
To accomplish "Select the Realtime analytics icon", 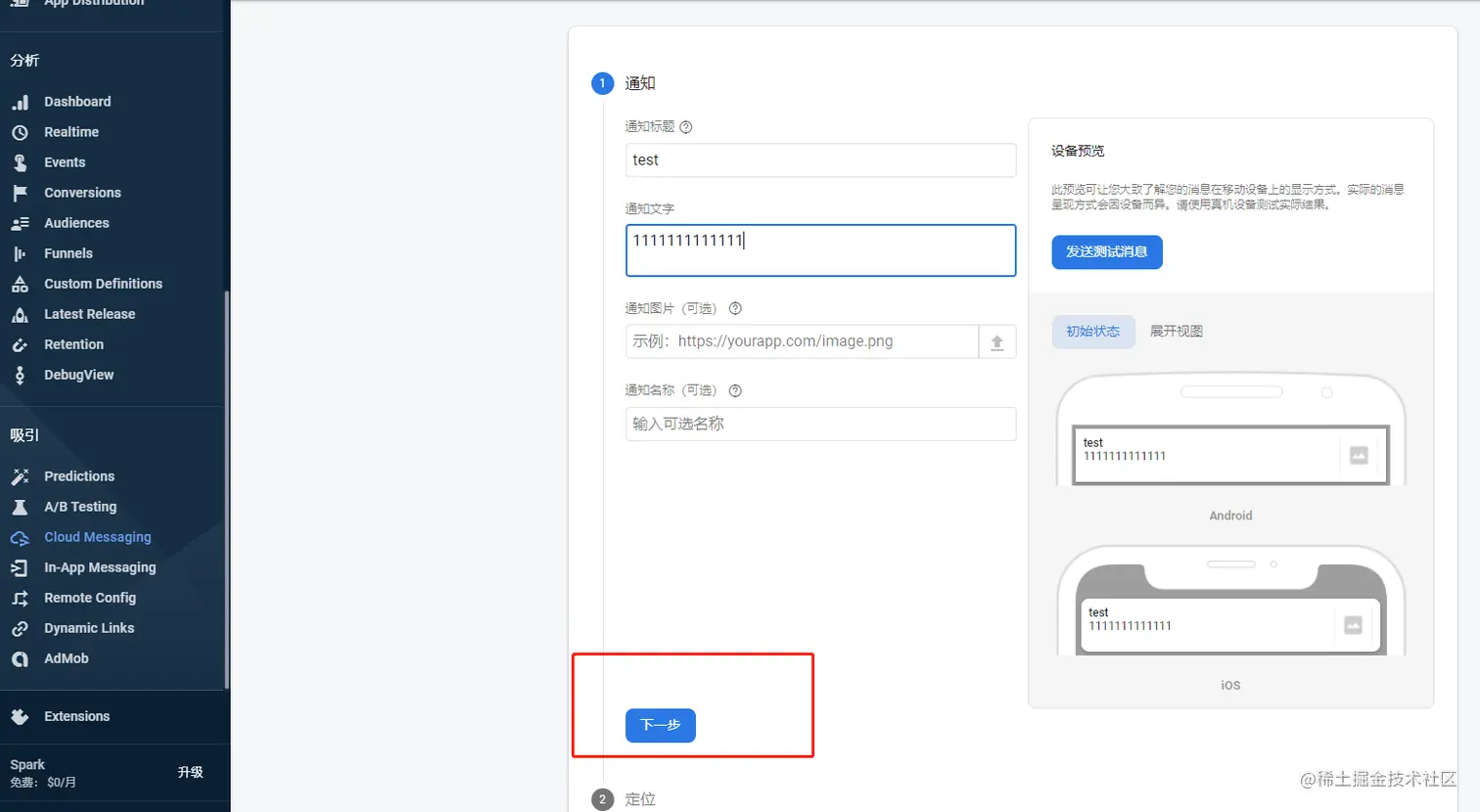I will coord(22,131).
